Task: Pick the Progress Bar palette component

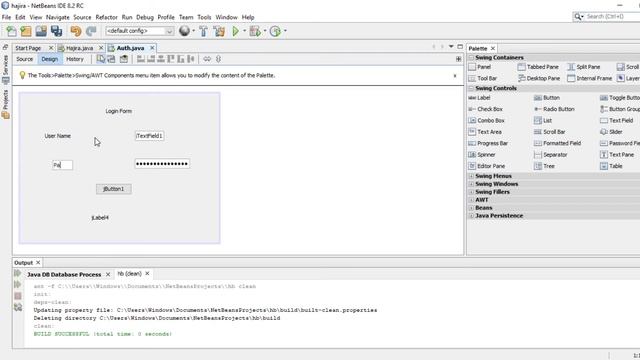Action: tap(488, 144)
